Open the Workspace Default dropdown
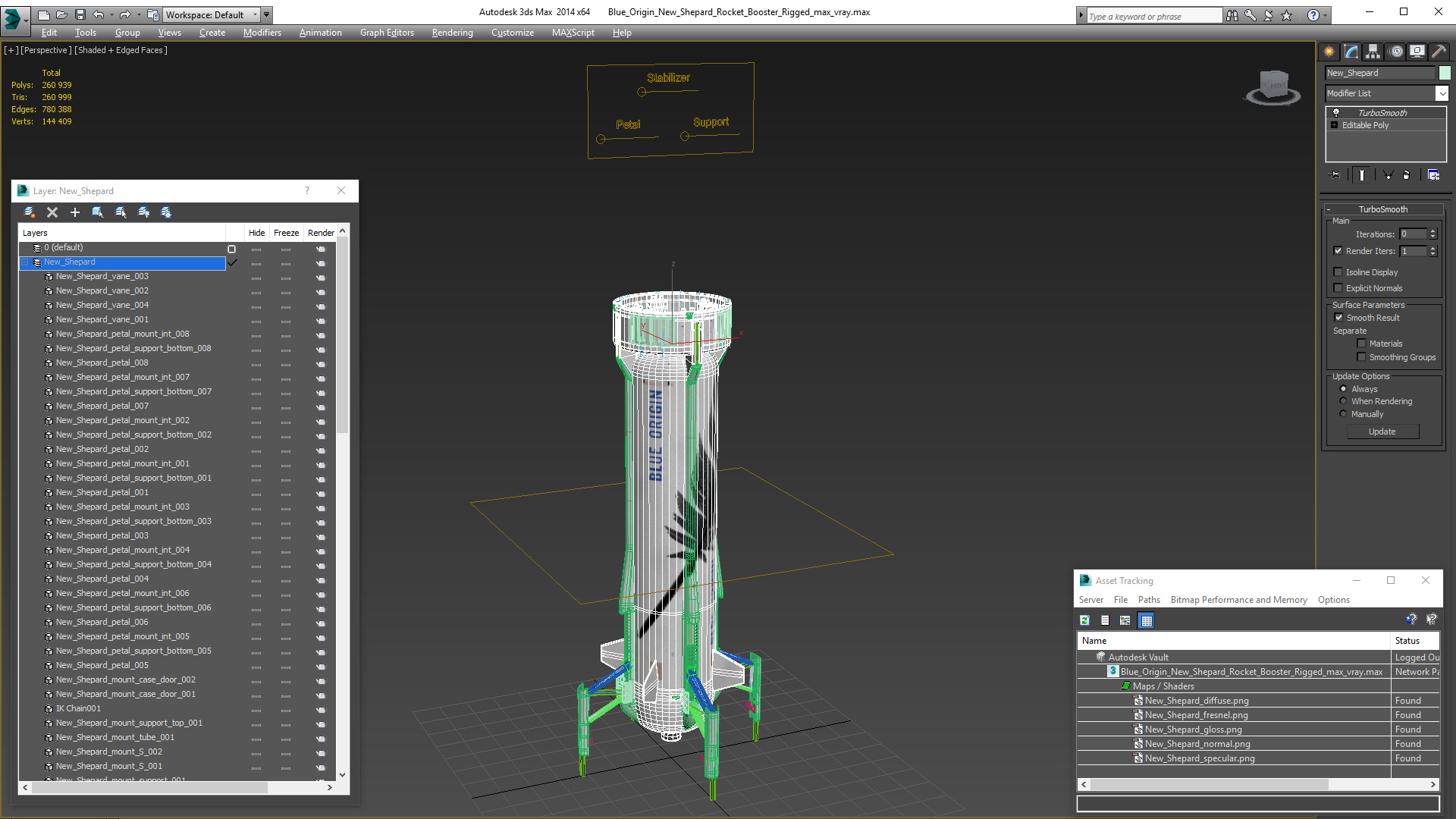The image size is (1456, 819). (213, 14)
